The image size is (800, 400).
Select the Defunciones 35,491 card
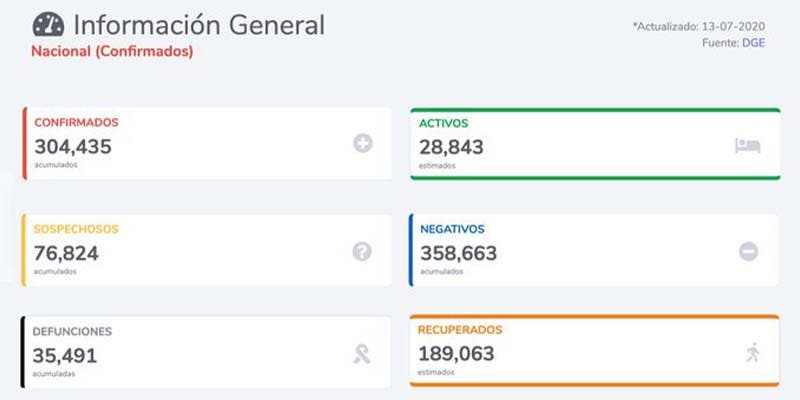(206, 352)
